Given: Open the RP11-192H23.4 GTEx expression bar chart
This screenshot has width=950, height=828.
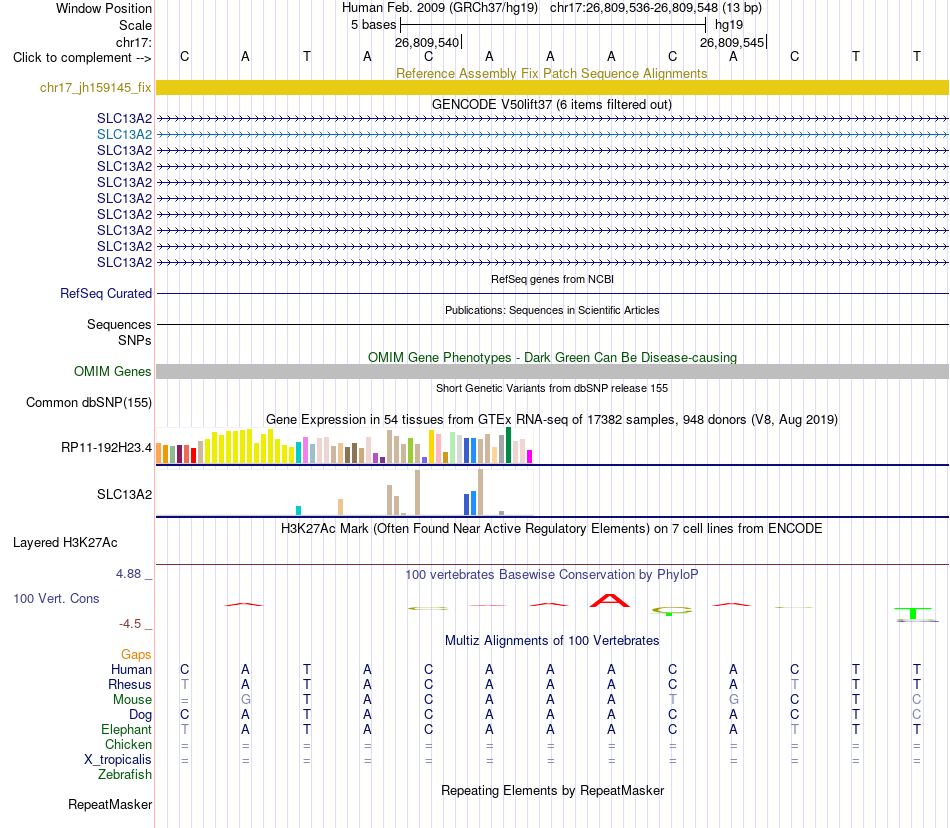Looking at the screenshot, I should [344, 446].
